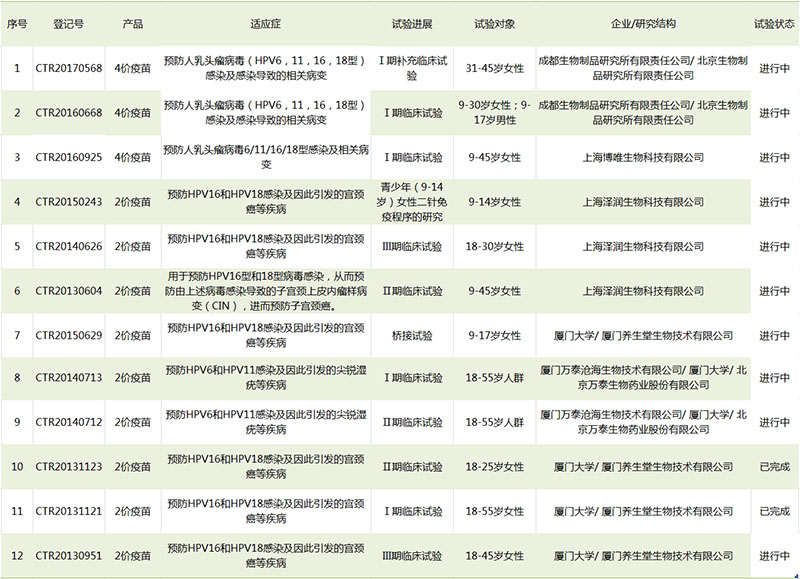Click 进行中 status in row 12
This screenshot has height=579, width=800.
(774, 556)
